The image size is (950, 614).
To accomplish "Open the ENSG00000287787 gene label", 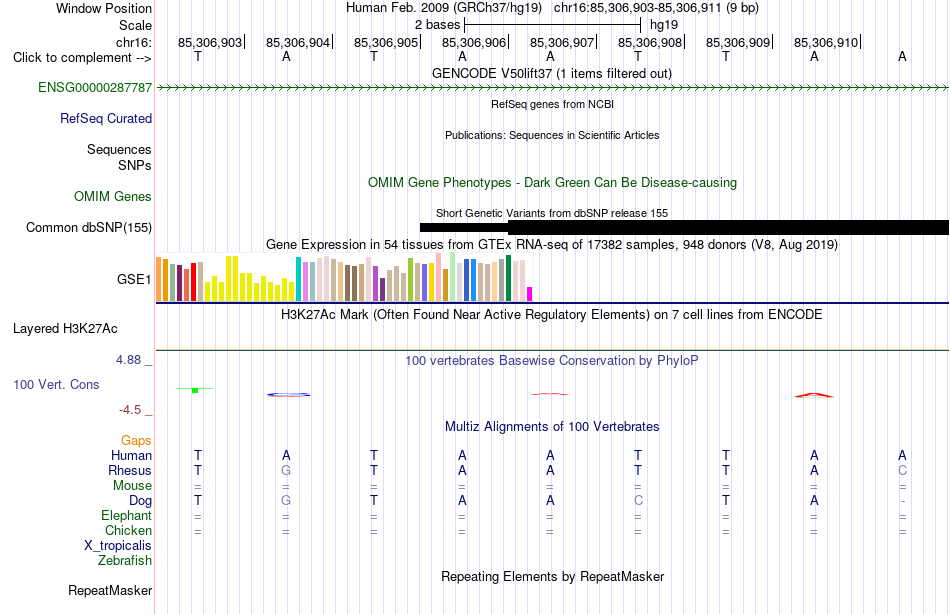I will (95, 87).
